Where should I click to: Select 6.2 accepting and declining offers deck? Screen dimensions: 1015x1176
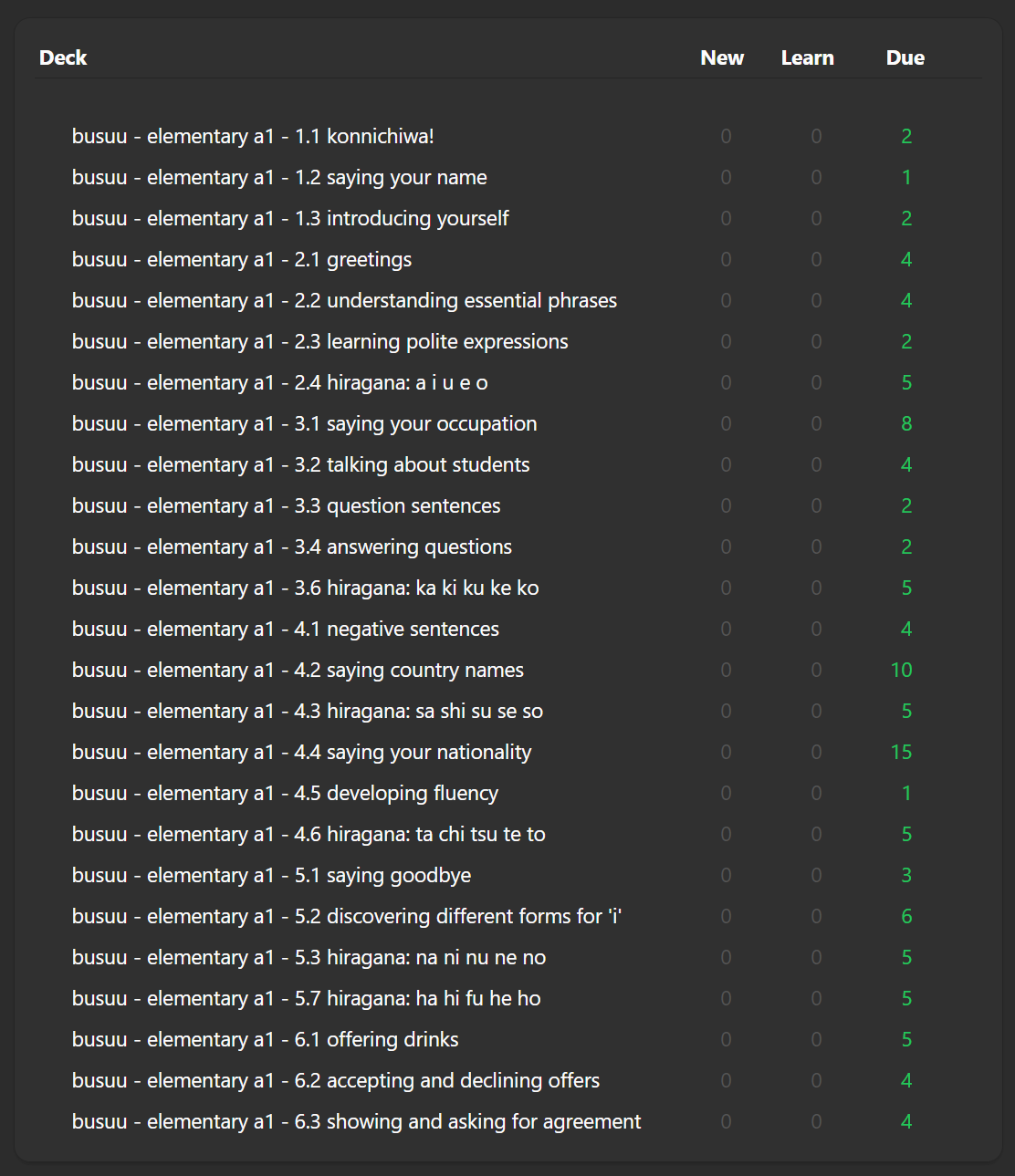(335, 1081)
